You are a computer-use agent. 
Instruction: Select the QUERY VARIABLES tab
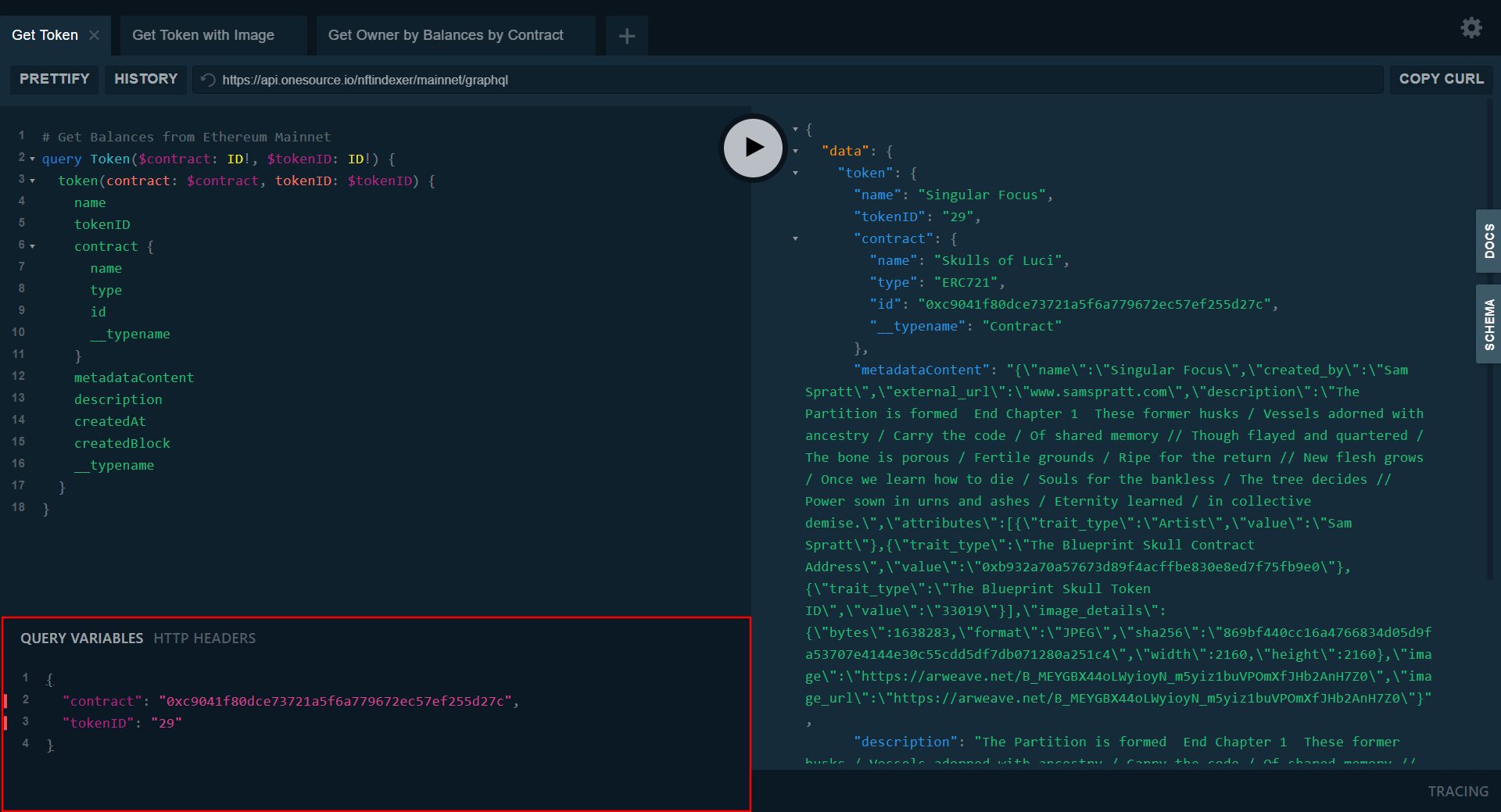coord(81,639)
